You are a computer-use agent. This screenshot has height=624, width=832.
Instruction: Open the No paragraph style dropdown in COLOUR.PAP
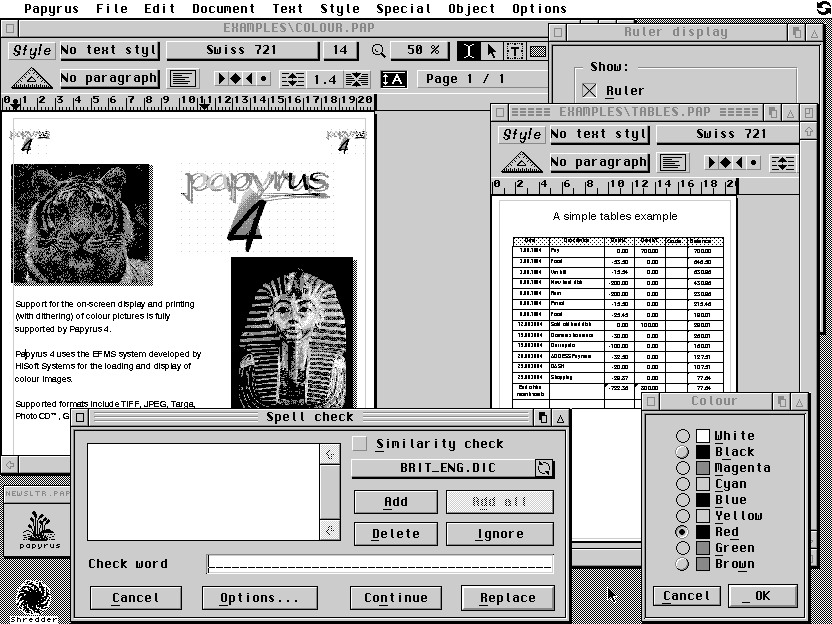[109, 79]
